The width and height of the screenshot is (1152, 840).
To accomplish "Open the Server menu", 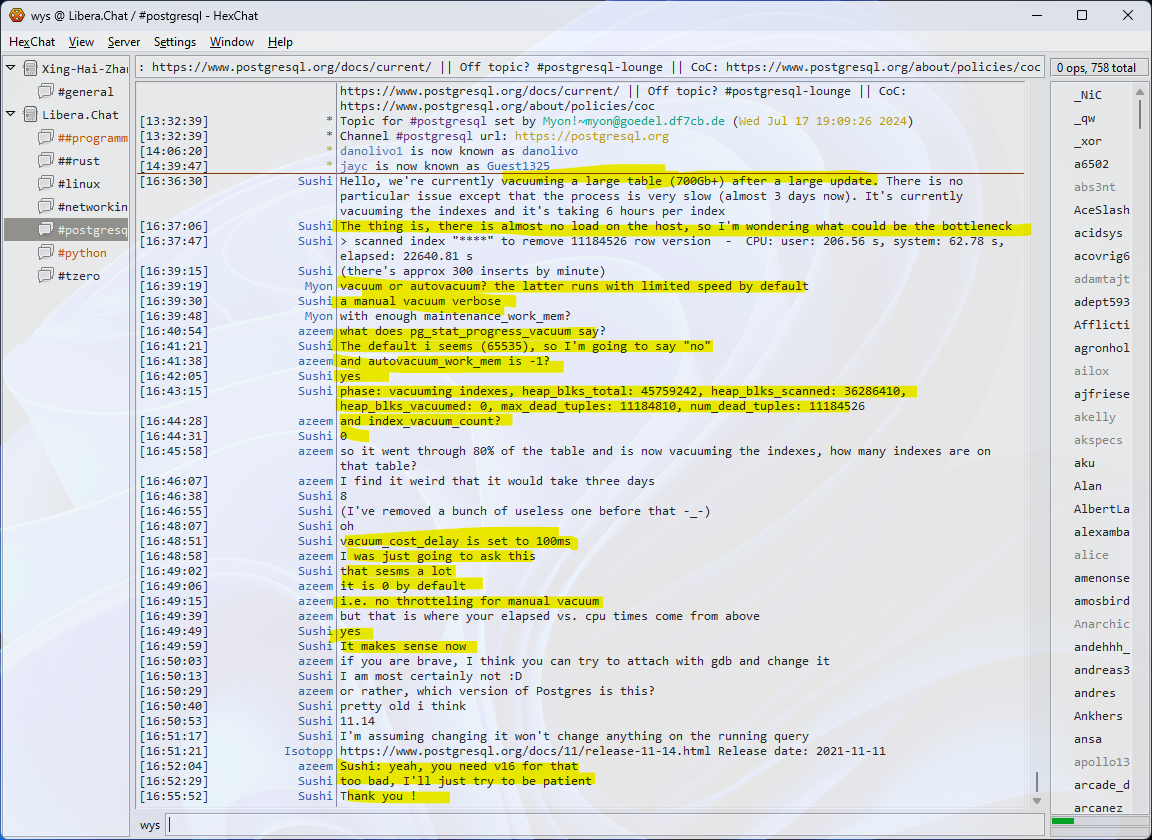I will tap(124, 42).
